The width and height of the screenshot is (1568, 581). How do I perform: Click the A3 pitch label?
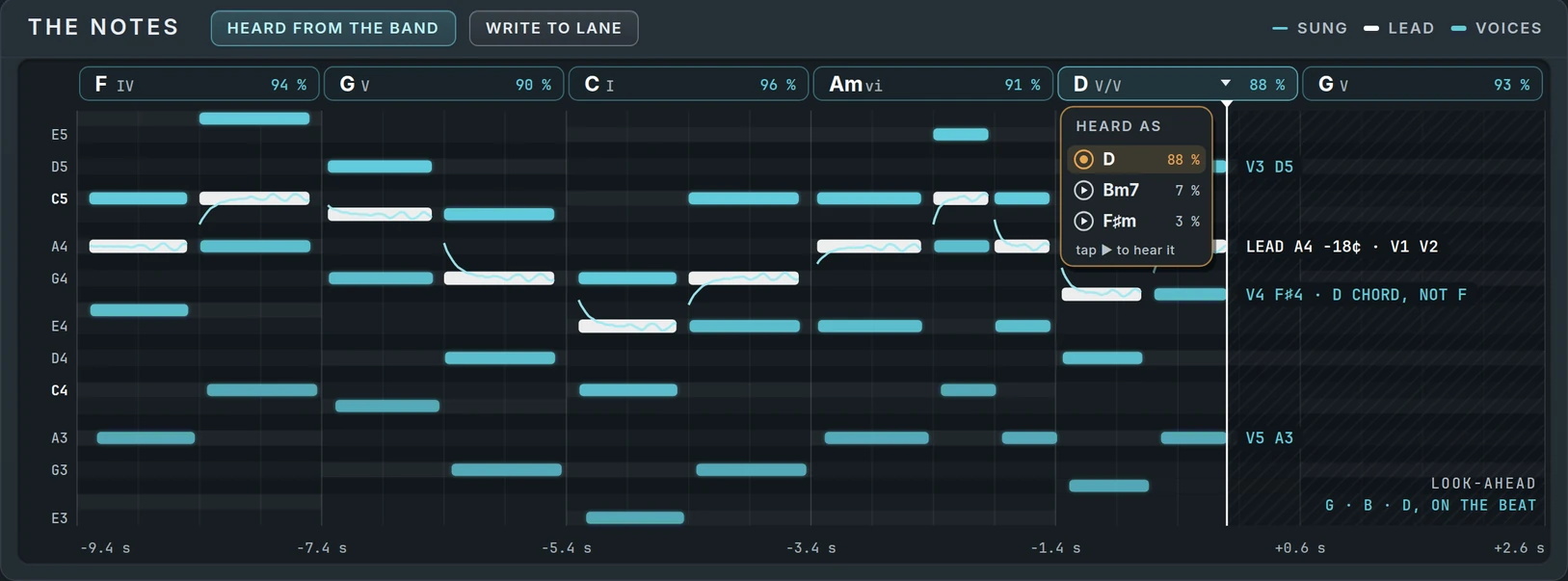pos(60,437)
